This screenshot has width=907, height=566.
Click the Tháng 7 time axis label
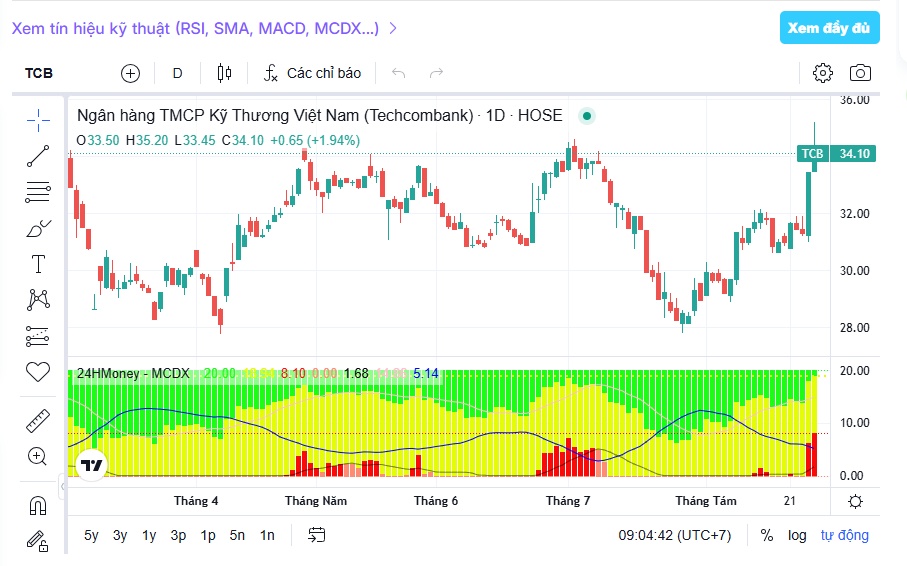click(x=567, y=501)
